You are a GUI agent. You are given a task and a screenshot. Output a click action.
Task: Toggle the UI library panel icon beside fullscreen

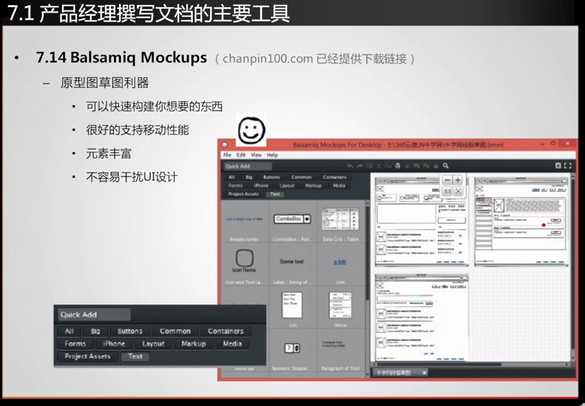click(x=558, y=166)
